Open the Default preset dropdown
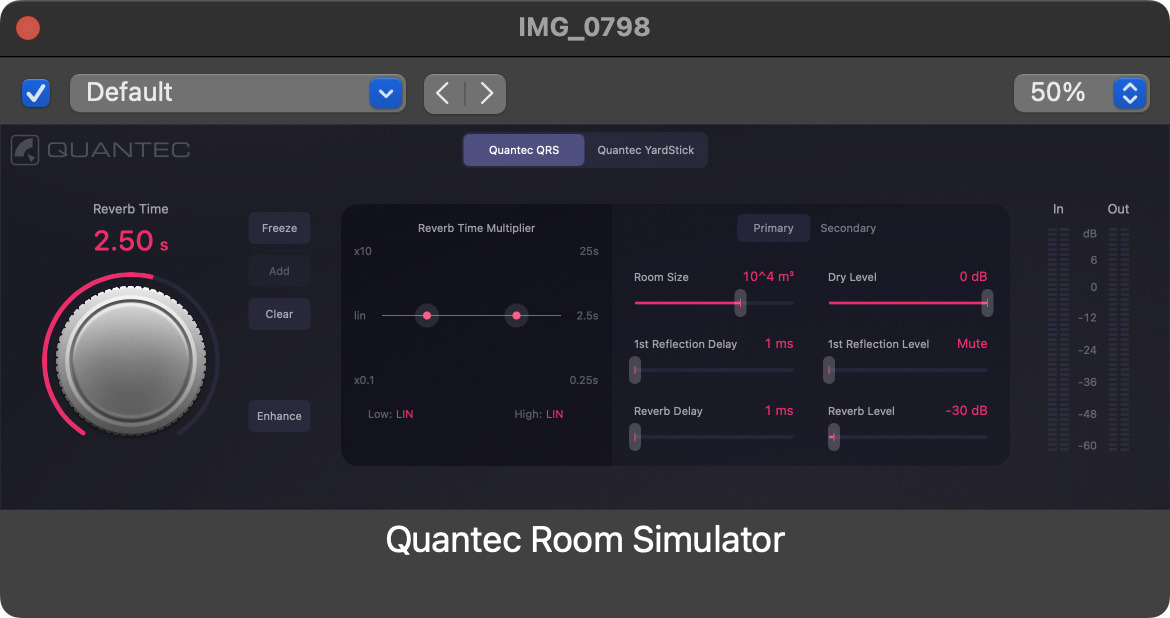The image size is (1170, 618). 237,93
